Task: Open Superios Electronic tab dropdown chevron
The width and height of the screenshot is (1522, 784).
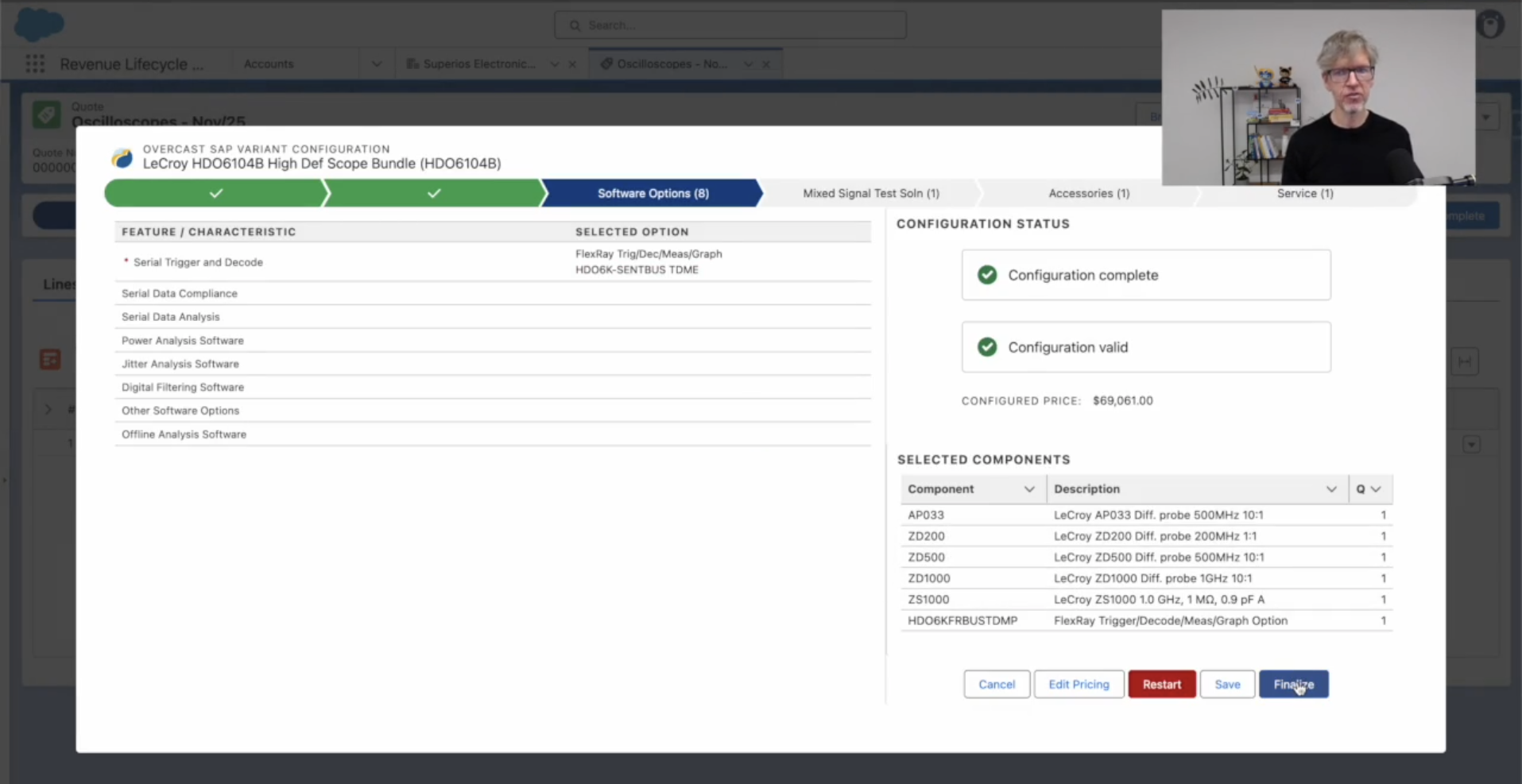Action: click(x=555, y=64)
